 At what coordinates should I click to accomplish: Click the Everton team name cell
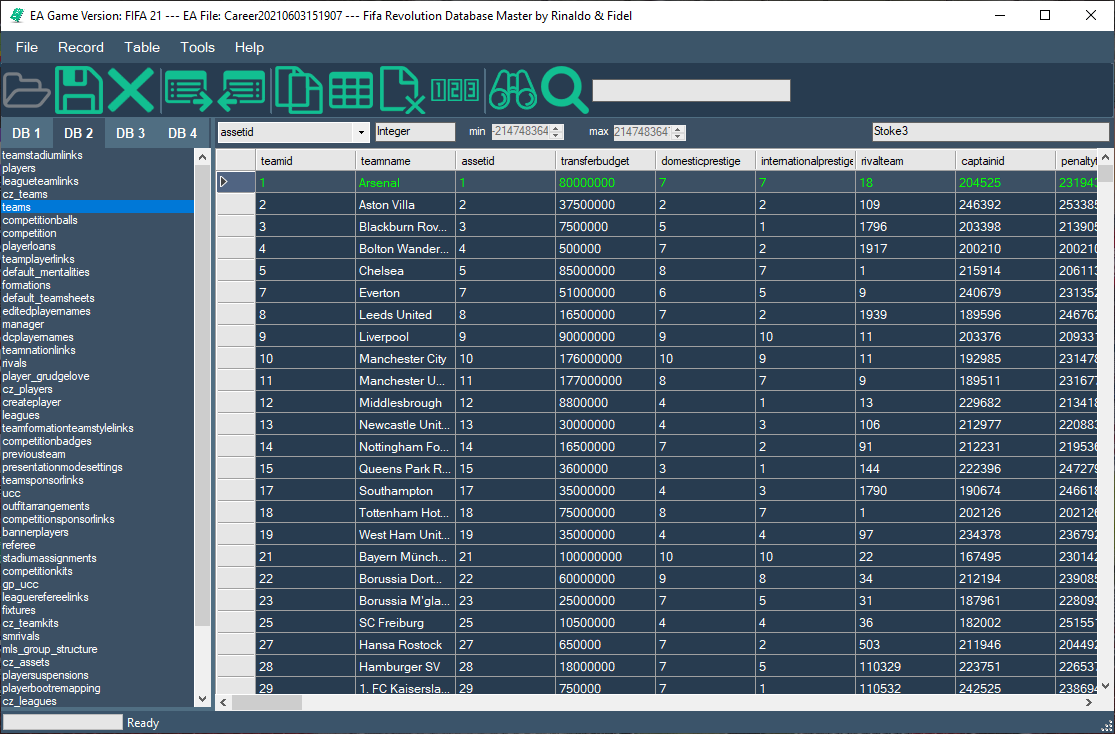point(406,293)
